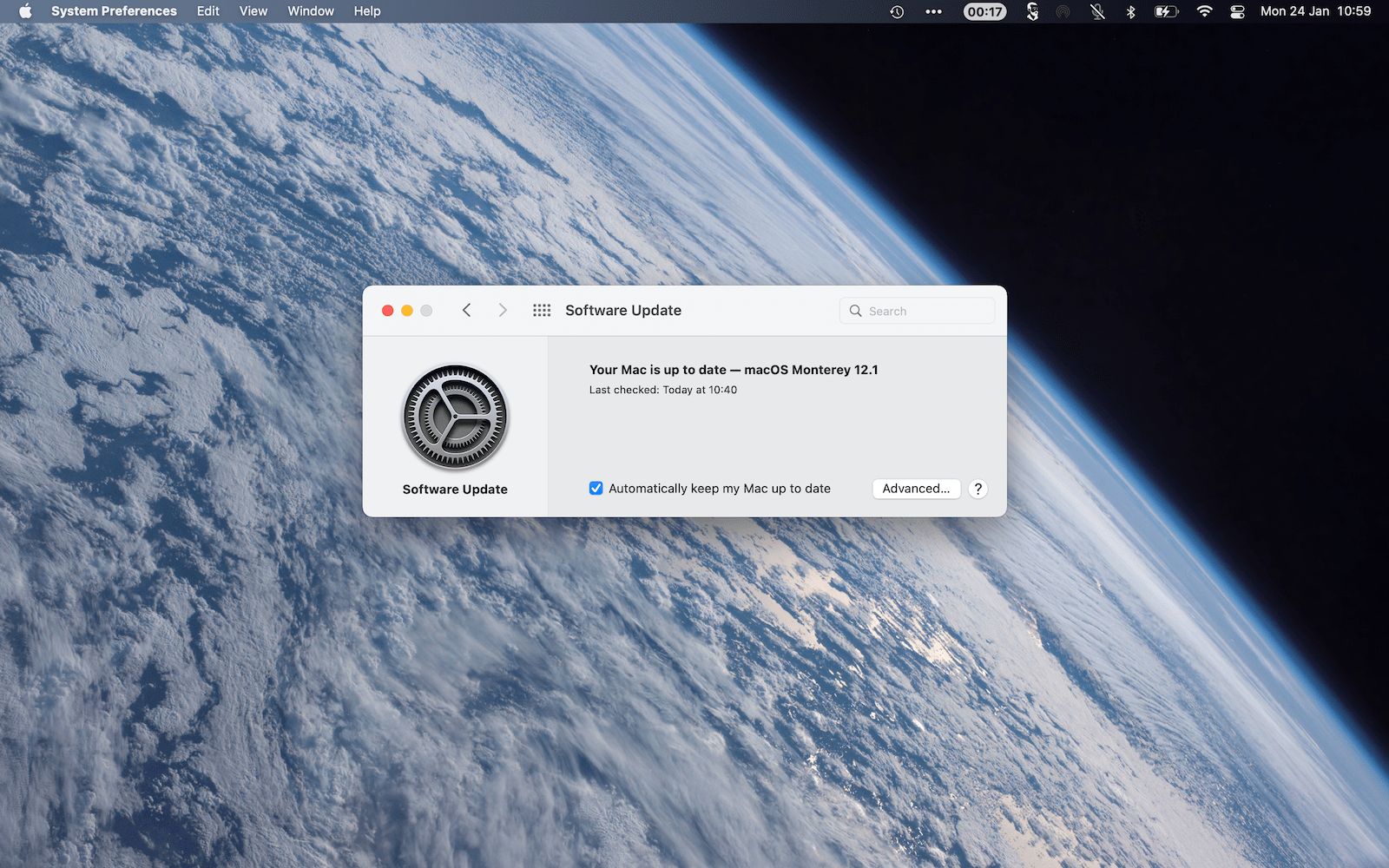Show all preferences via grid icon
The width and height of the screenshot is (1389, 868).
point(542,310)
